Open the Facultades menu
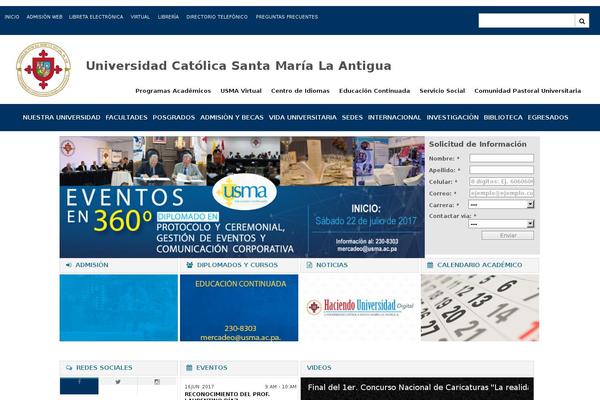The image size is (600, 400). tap(126, 118)
